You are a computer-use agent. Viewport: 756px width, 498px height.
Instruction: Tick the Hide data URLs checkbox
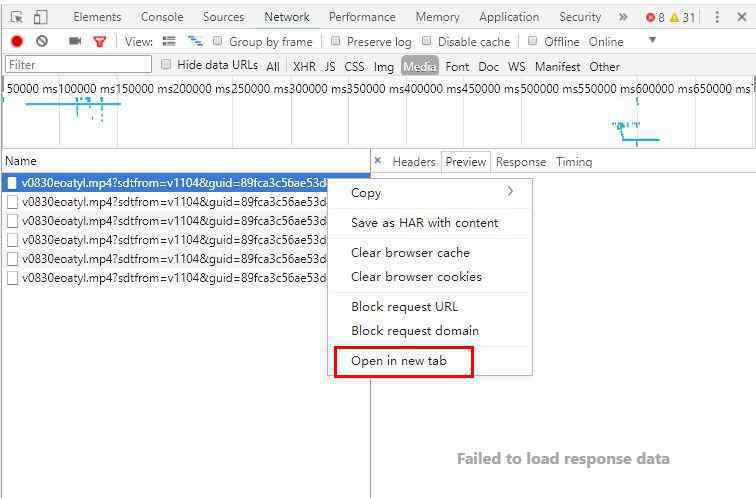click(x=166, y=64)
